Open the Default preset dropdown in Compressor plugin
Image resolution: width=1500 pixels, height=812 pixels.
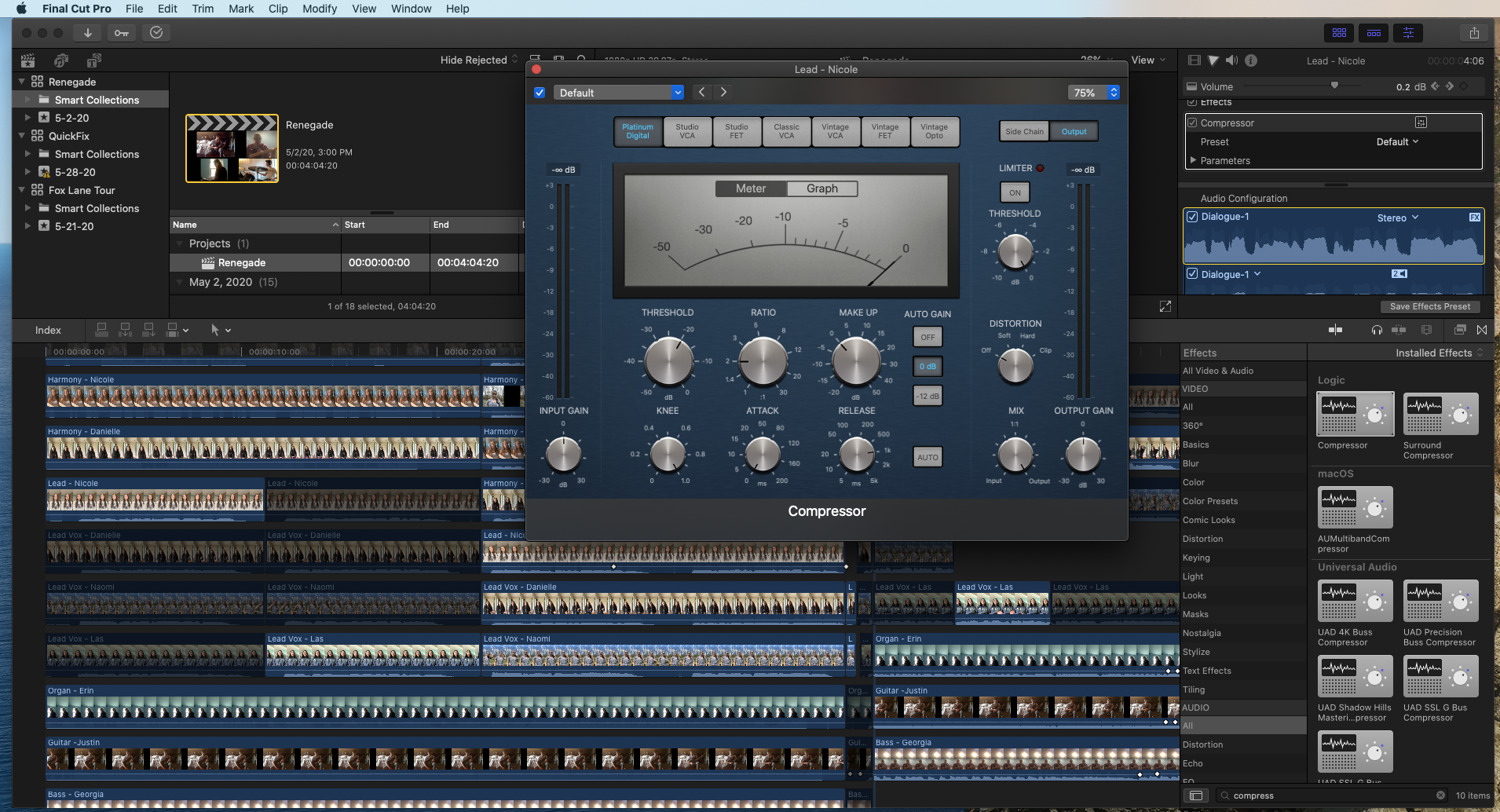[x=619, y=93]
